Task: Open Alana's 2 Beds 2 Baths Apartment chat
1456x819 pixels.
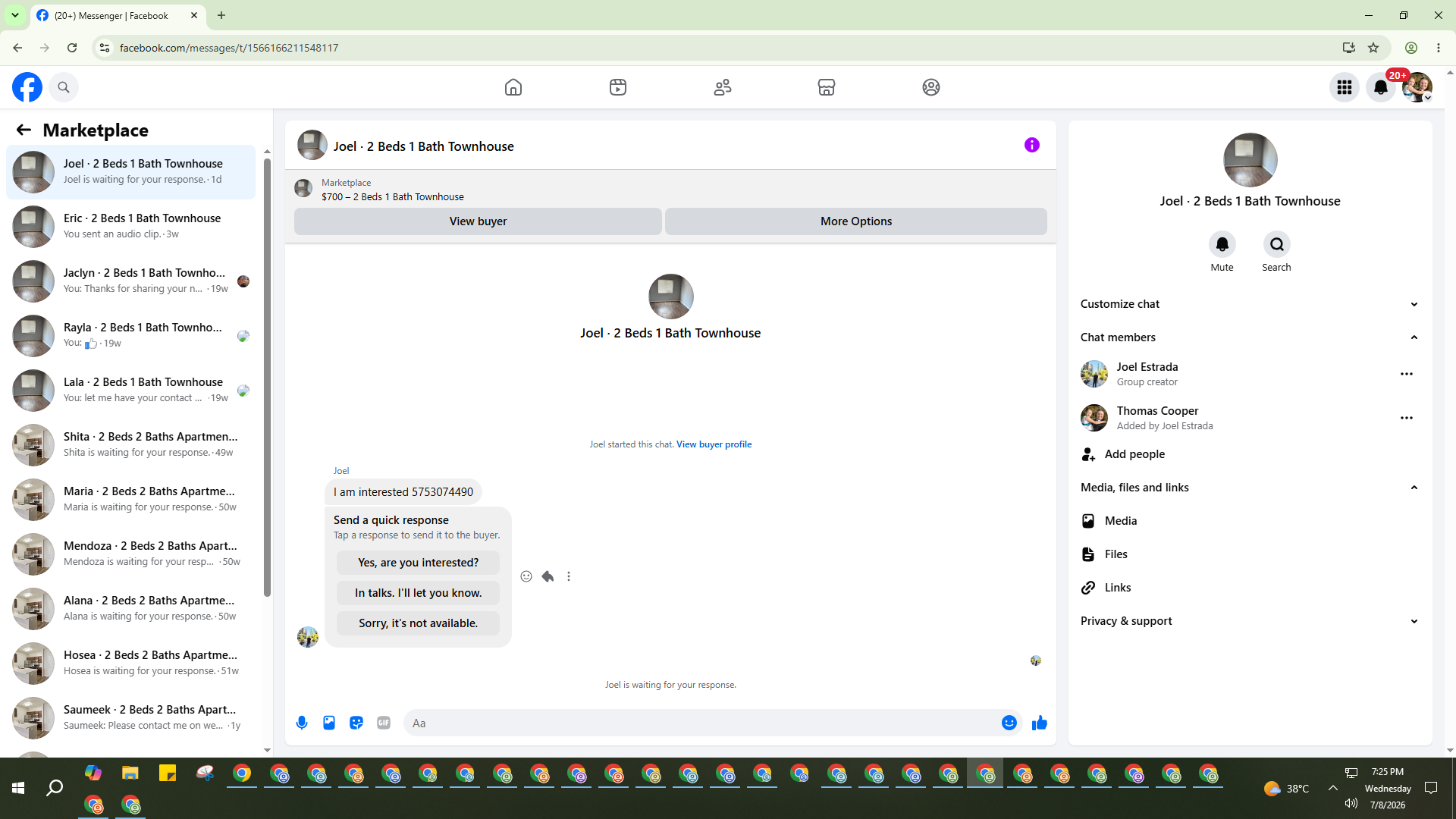Action: (130, 608)
